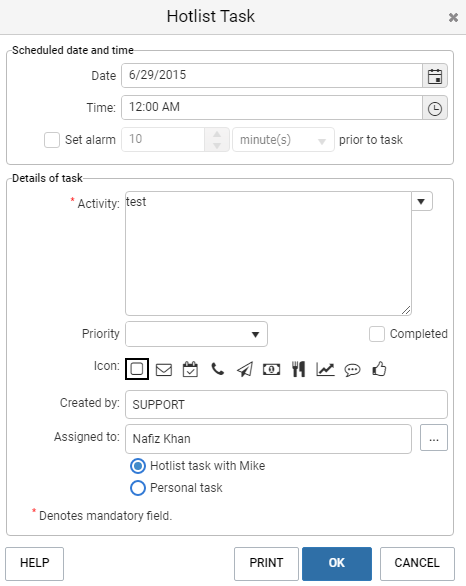The height and width of the screenshot is (586, 466).
Task: Open the Priority dropdown
Action: 197,334
